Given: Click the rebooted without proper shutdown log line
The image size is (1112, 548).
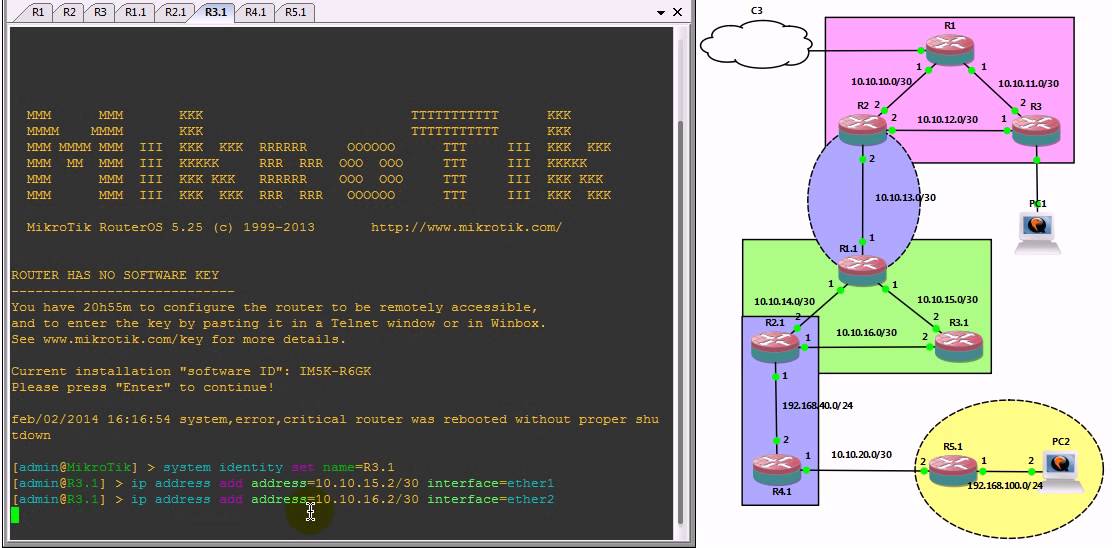Looking at the screenshot, I should pos(335,427).
